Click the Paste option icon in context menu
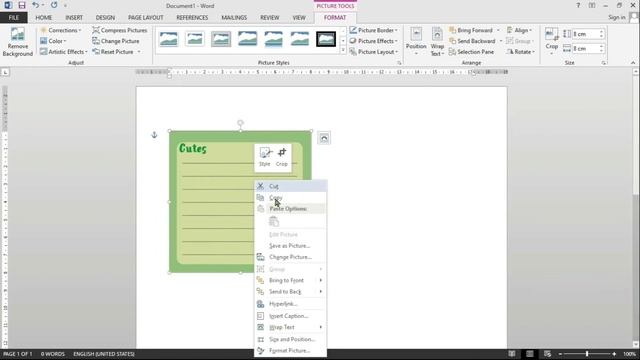 [274, 222]
